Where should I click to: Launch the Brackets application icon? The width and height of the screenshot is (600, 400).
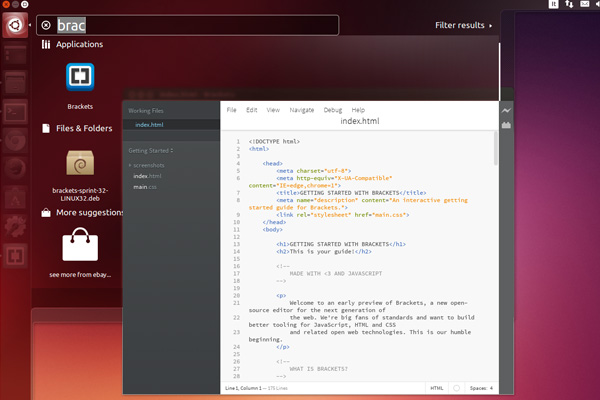tap(80, 77)
